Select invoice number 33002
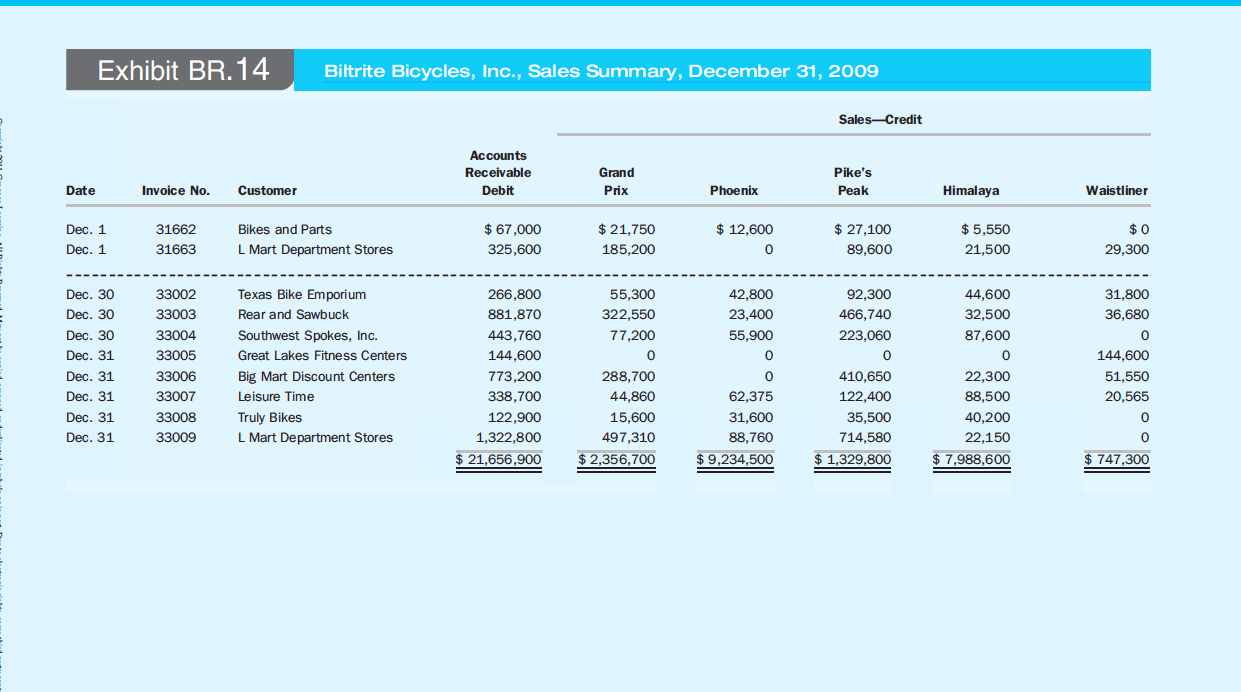 tap(177, 294)
